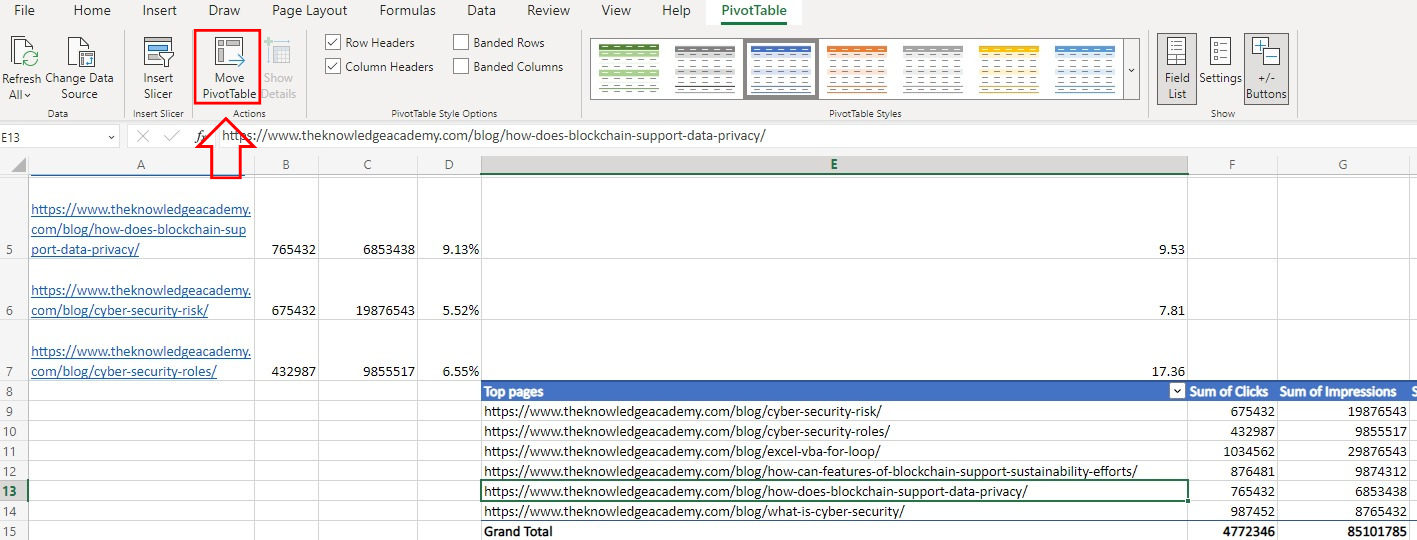
Task: Open the cyber-security-roles hyperlink in column A
Action: (140, 361)
